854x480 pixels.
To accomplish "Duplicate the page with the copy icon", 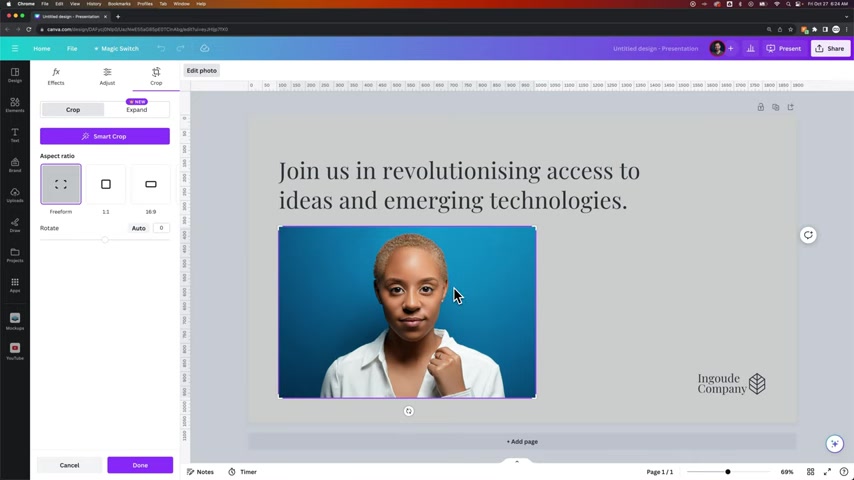I will [775, 107].
